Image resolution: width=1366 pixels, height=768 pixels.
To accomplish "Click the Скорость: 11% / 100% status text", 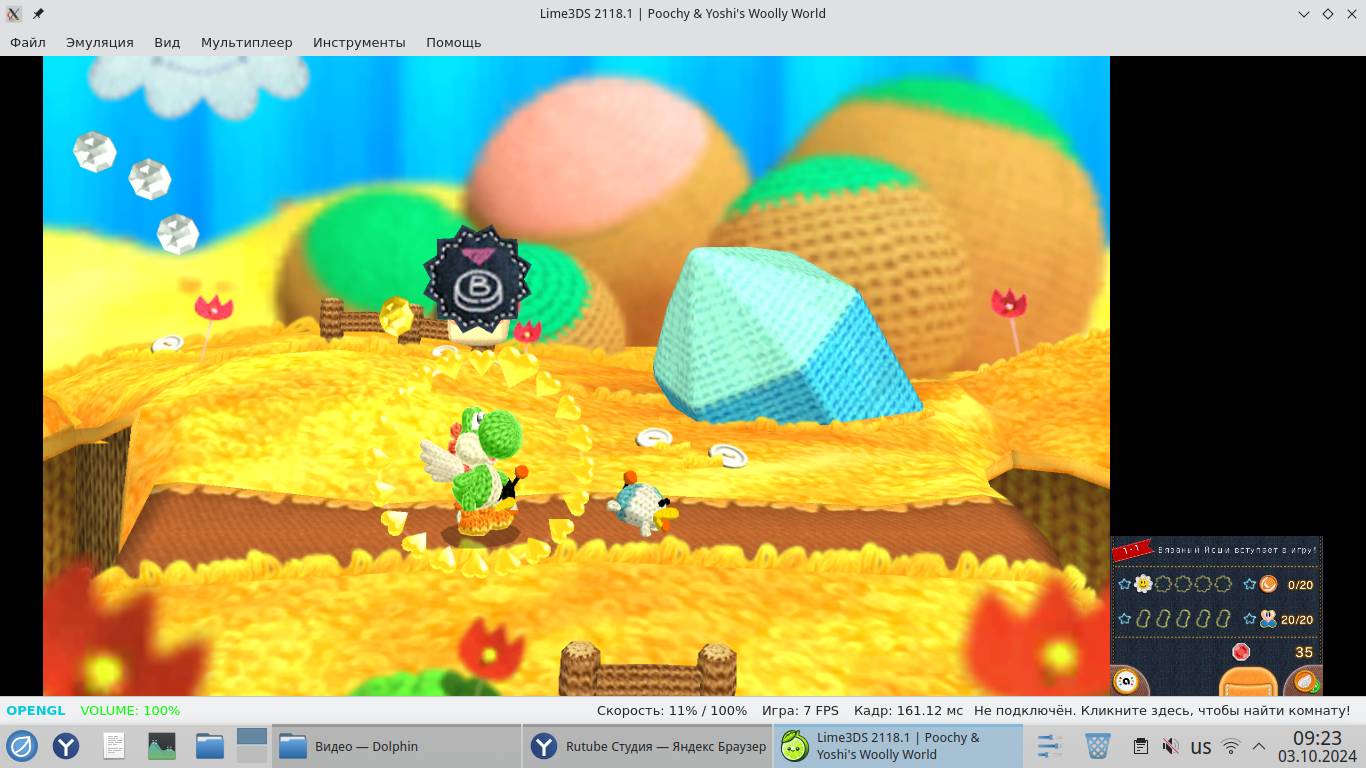I will [672, 710].
